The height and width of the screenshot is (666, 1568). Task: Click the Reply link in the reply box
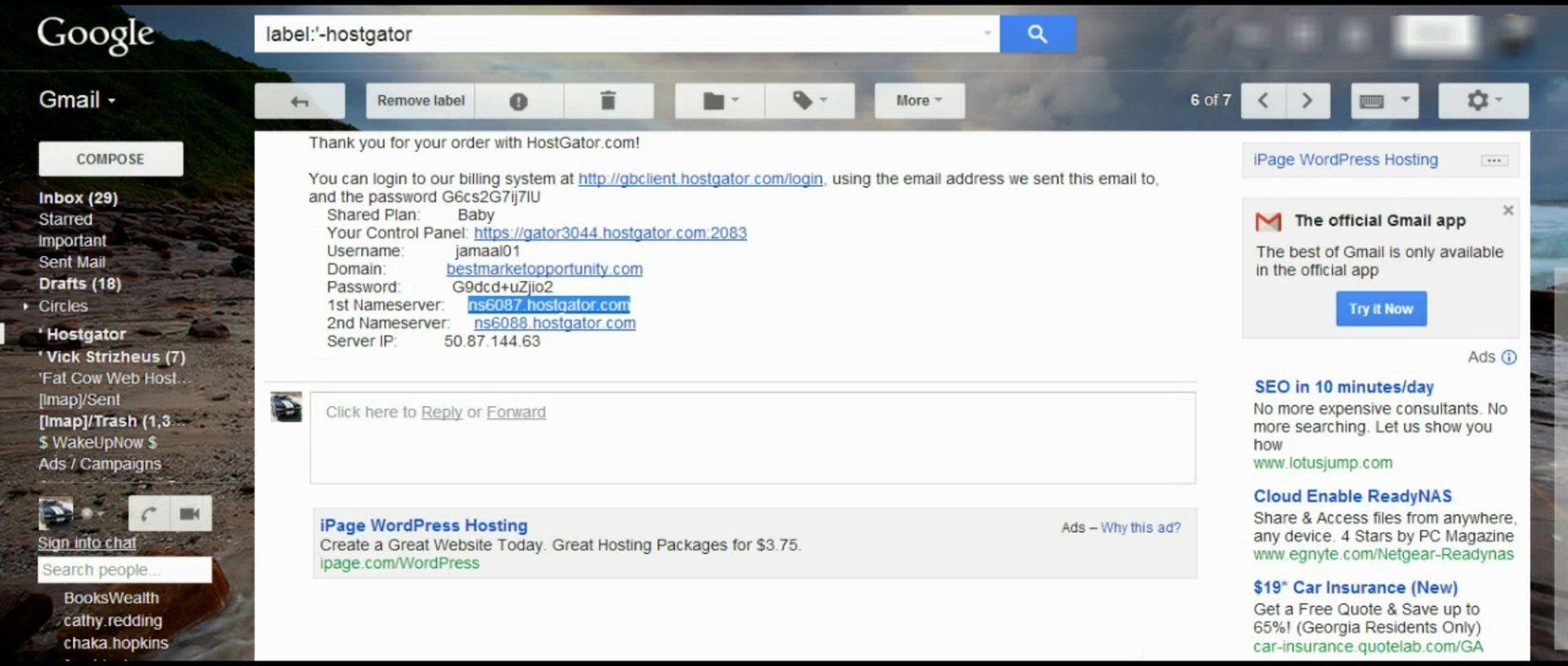[442, 412]
